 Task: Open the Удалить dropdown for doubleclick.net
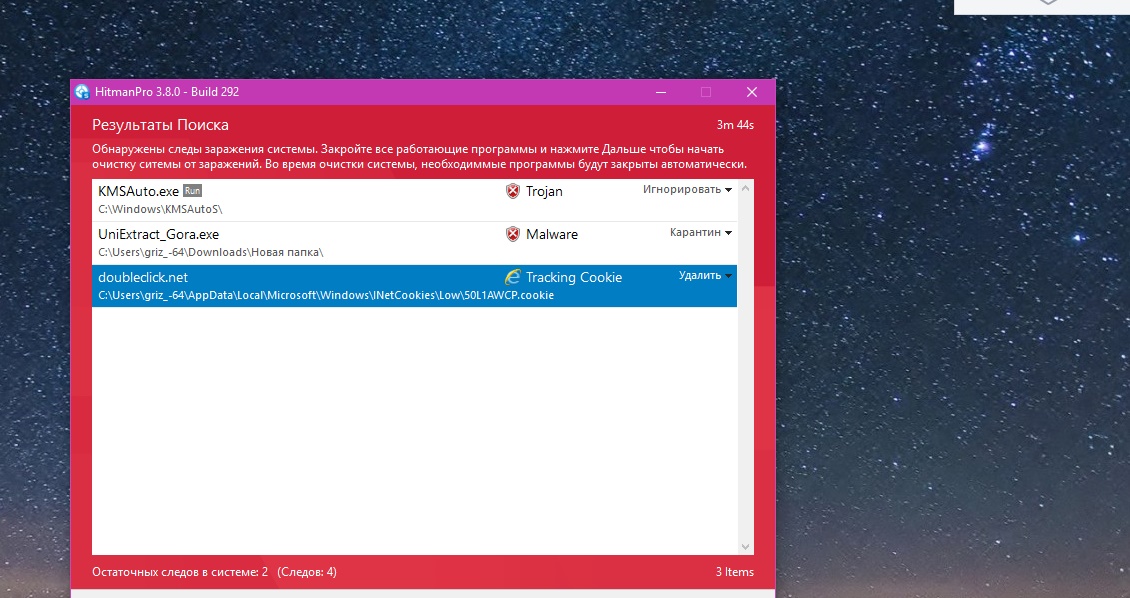[706, 276]
